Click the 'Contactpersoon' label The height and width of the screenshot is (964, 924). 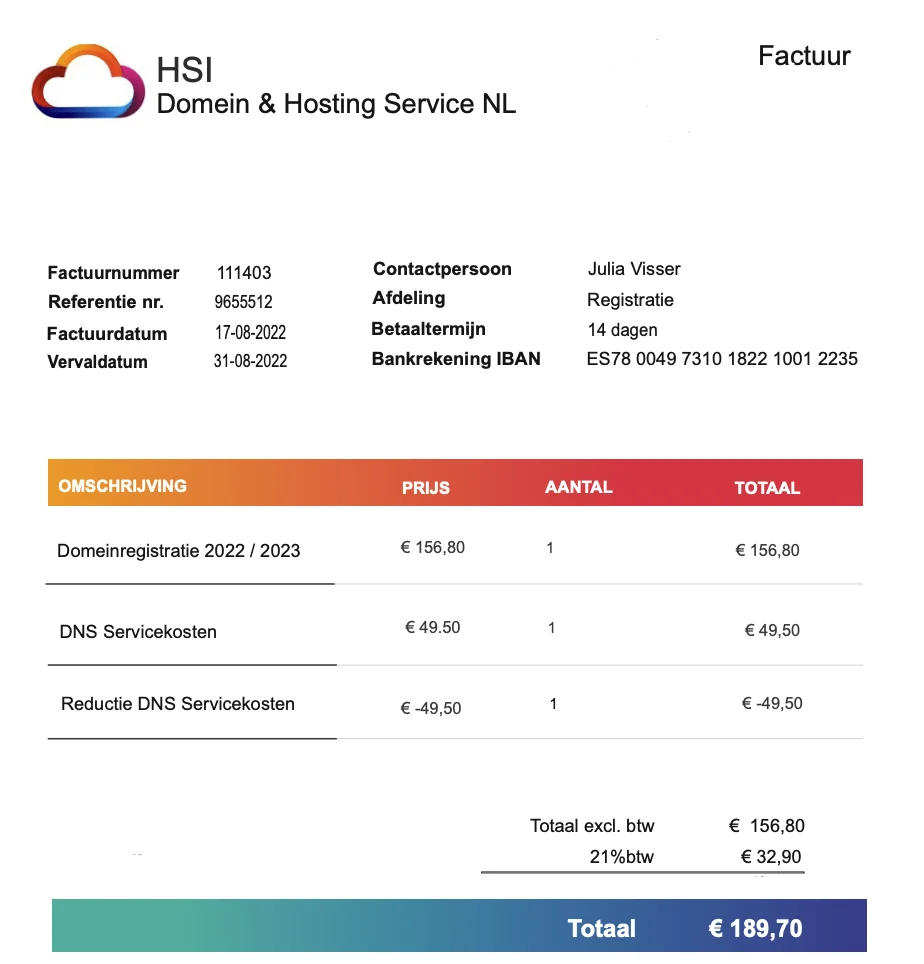[x=442, y=269]
